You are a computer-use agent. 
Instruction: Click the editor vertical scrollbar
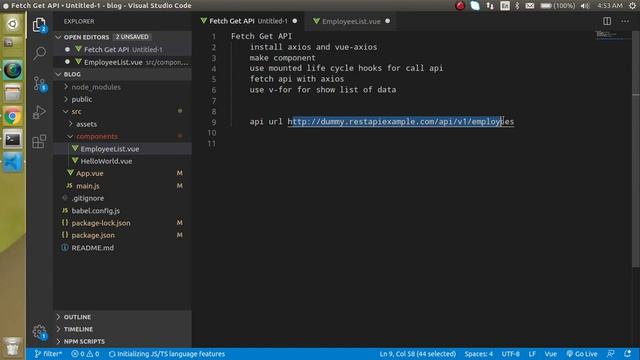click(636, 149)
